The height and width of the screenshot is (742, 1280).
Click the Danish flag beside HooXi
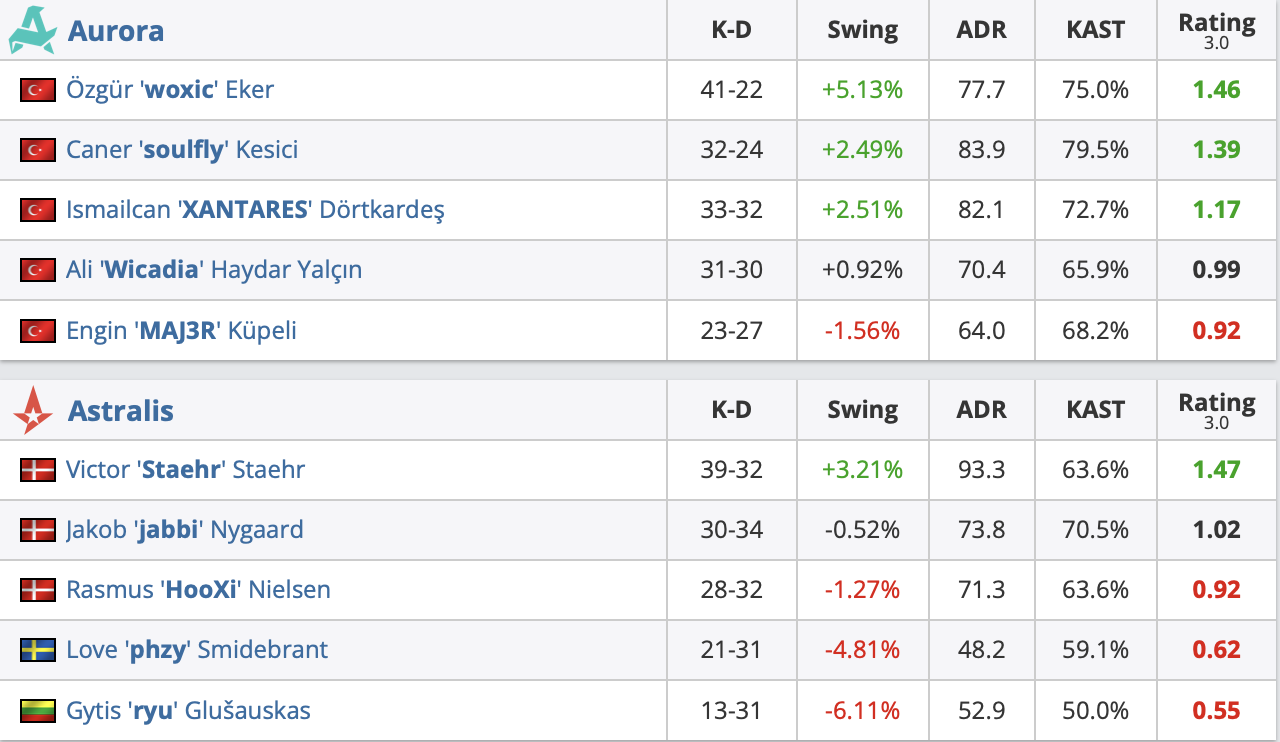click(37, 590)
